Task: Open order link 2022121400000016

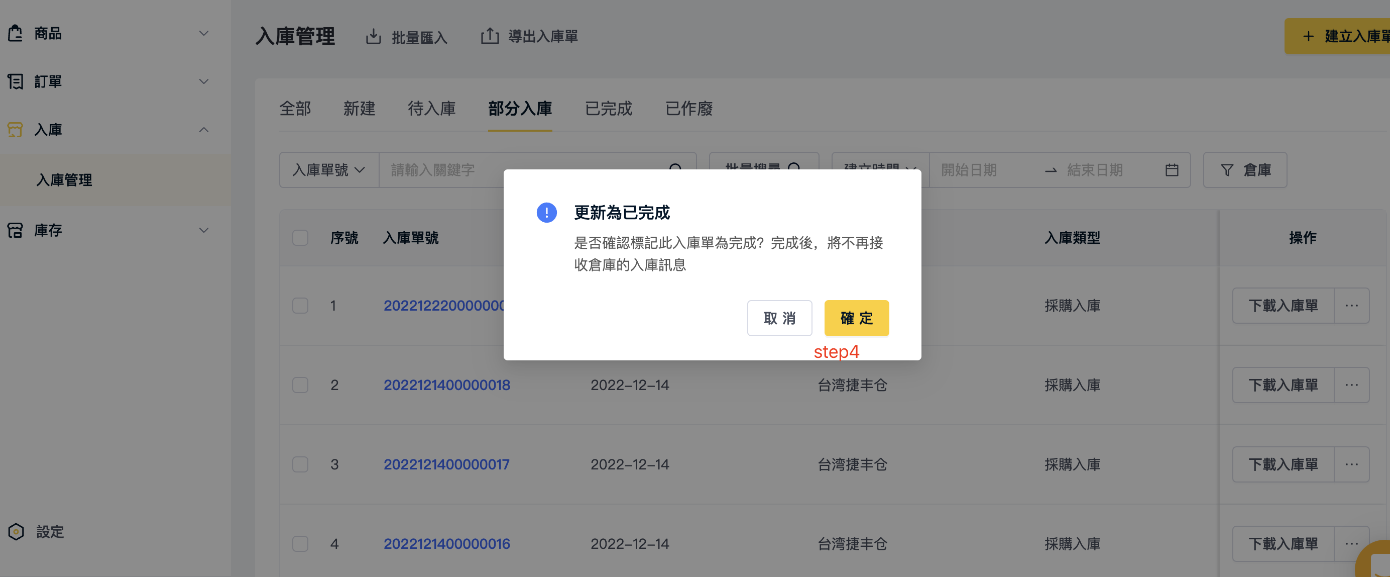Action: click(x=447, y=545)
